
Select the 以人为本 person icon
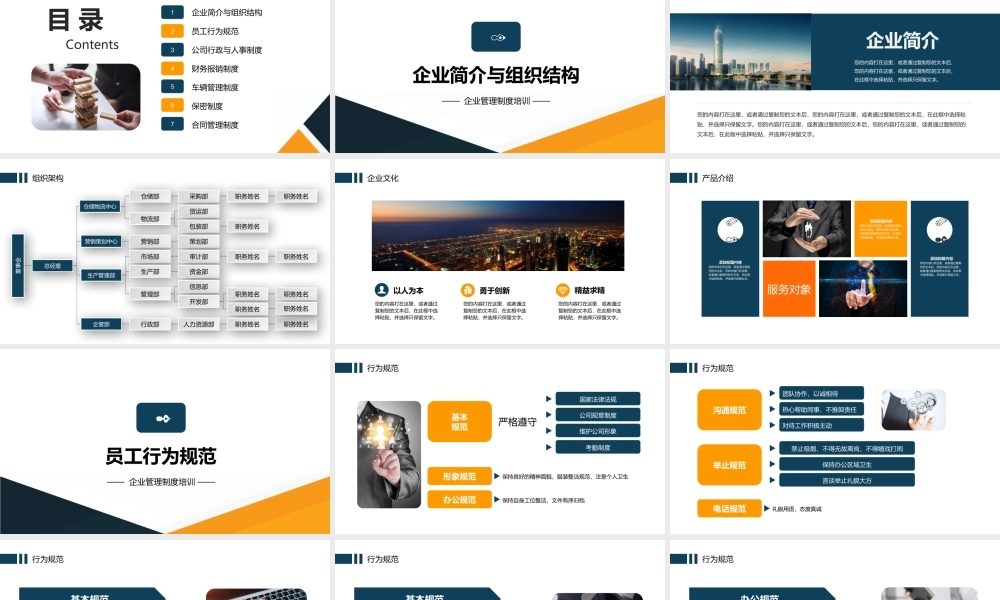point(380,287)
